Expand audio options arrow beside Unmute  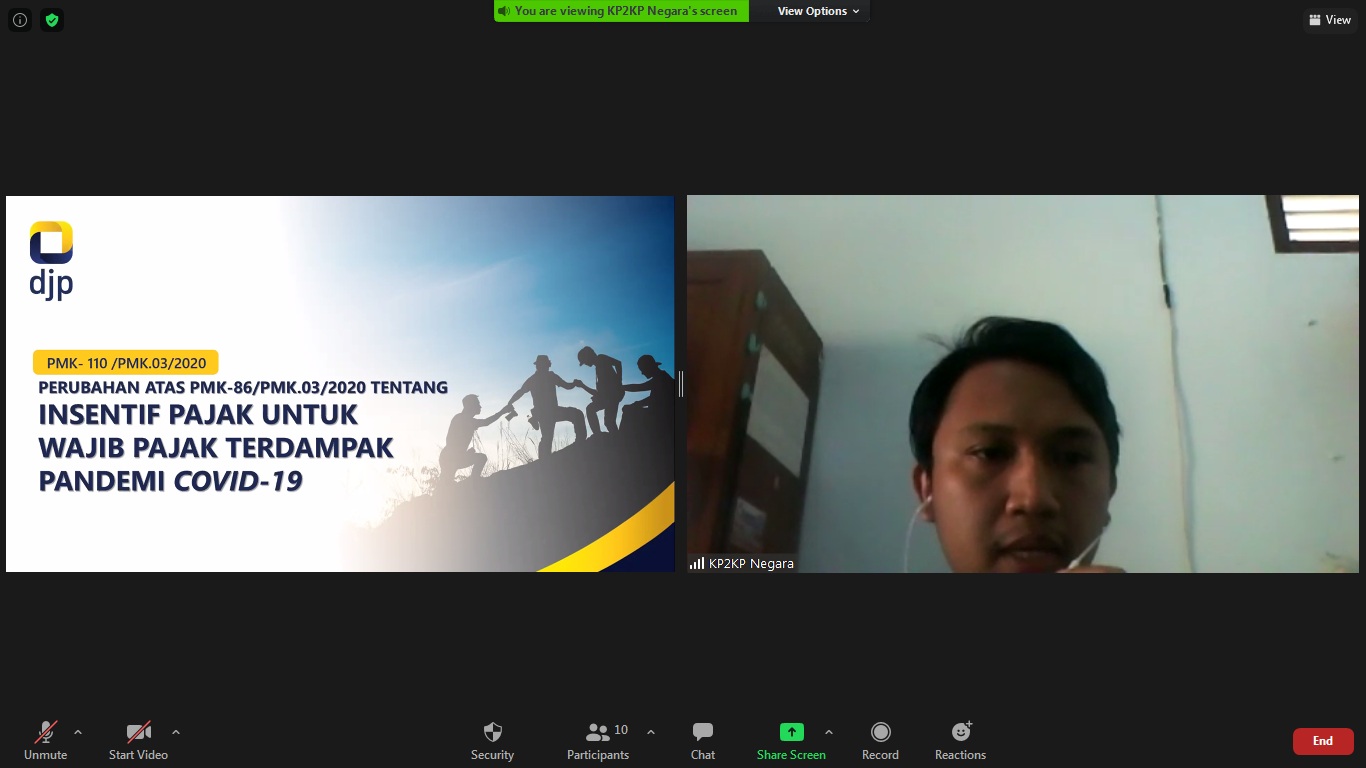click(78, 732)
